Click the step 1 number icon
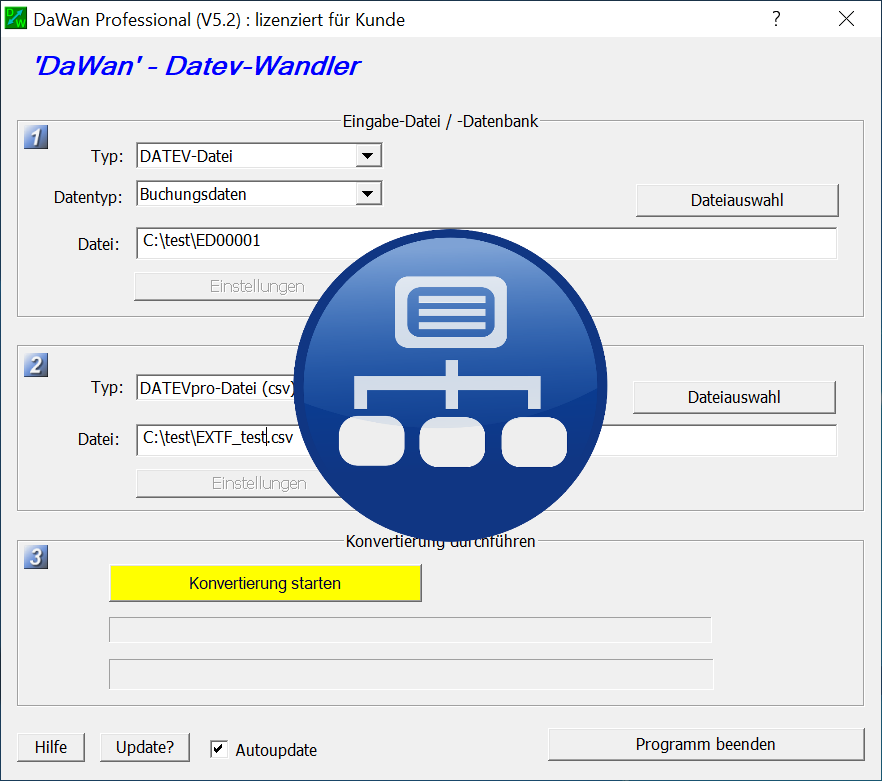The height and width of the screenshot is (781, 882). pyautogui.click(x=36, y=137)
